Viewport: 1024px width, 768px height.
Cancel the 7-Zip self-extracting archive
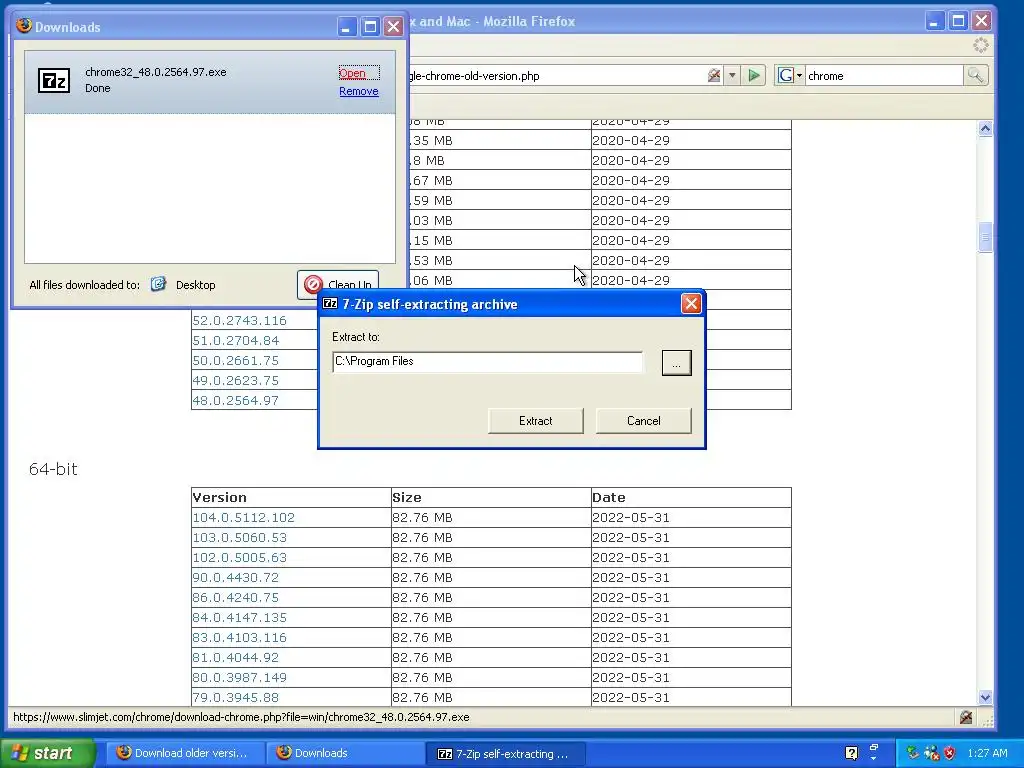[x=643, y=421]
